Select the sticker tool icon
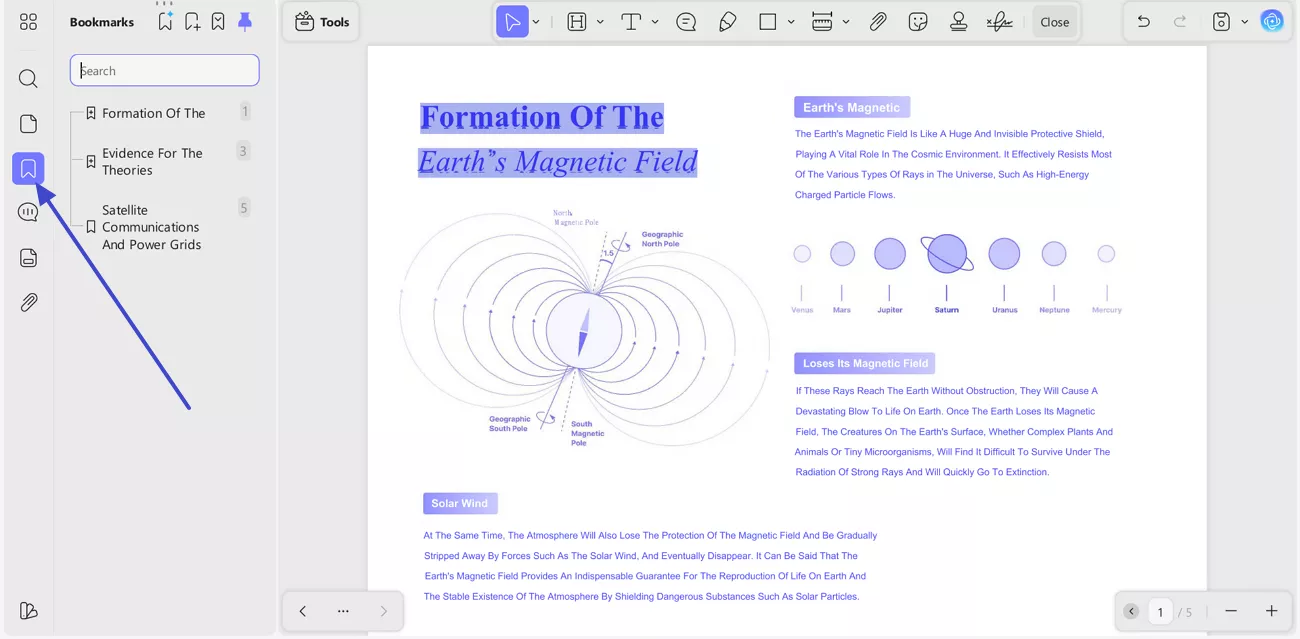The width and height of the screenshot is (1300, 639). pos(918,22)
